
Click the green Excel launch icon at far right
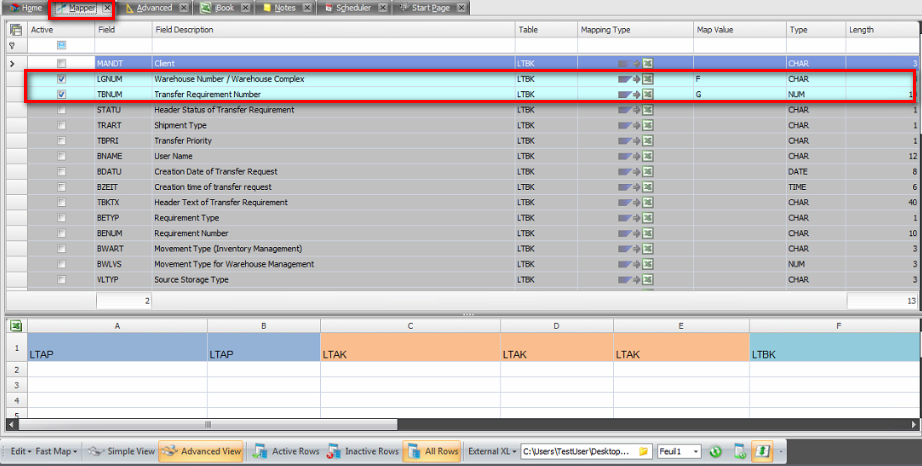[x=762, y=451]
